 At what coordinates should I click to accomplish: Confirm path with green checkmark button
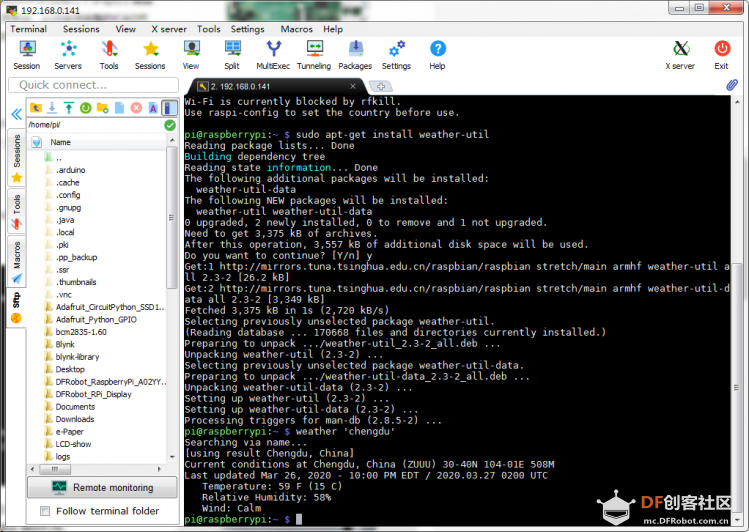pyautogui.click(x=170, y=125)
